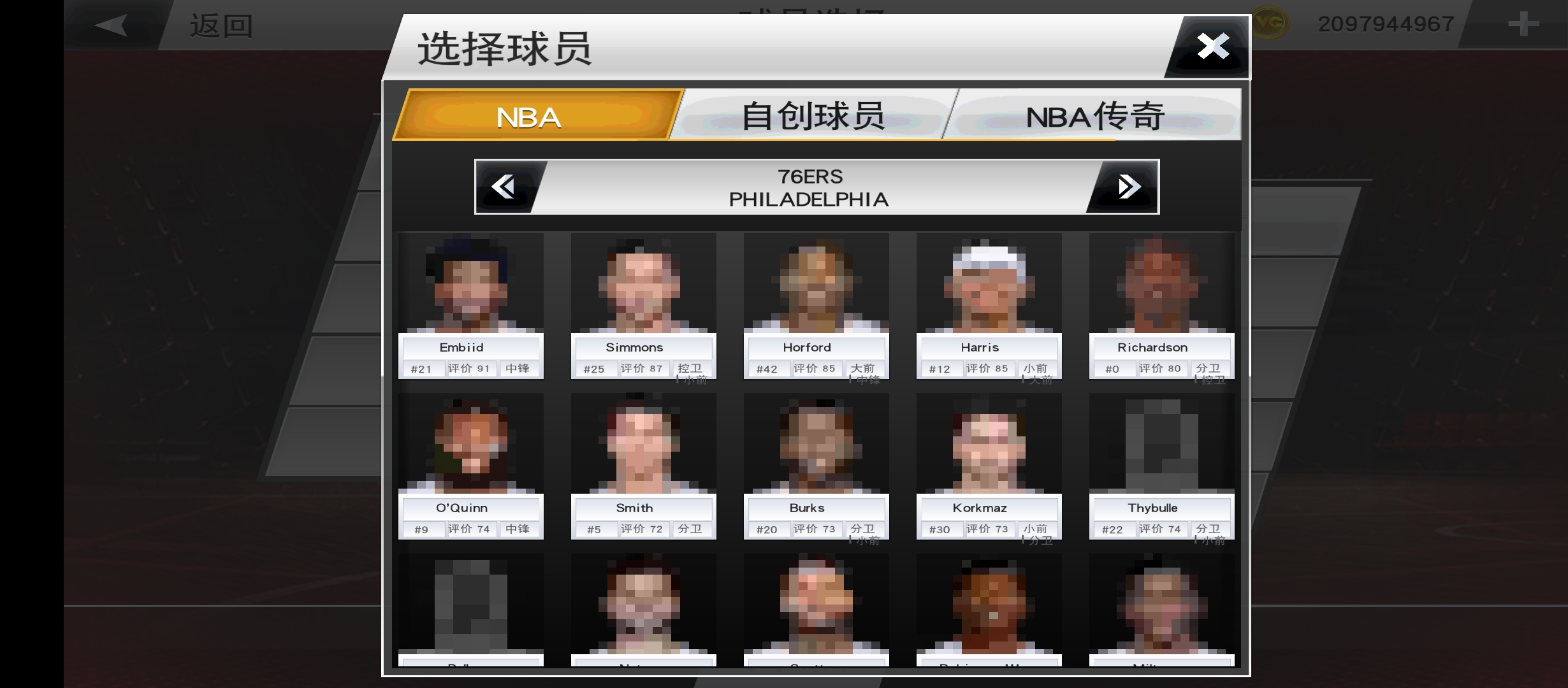Choose Horford's portrait card
Image resolution: width=1568 pixels, height=688 pixels.
(x=817, y=306)
